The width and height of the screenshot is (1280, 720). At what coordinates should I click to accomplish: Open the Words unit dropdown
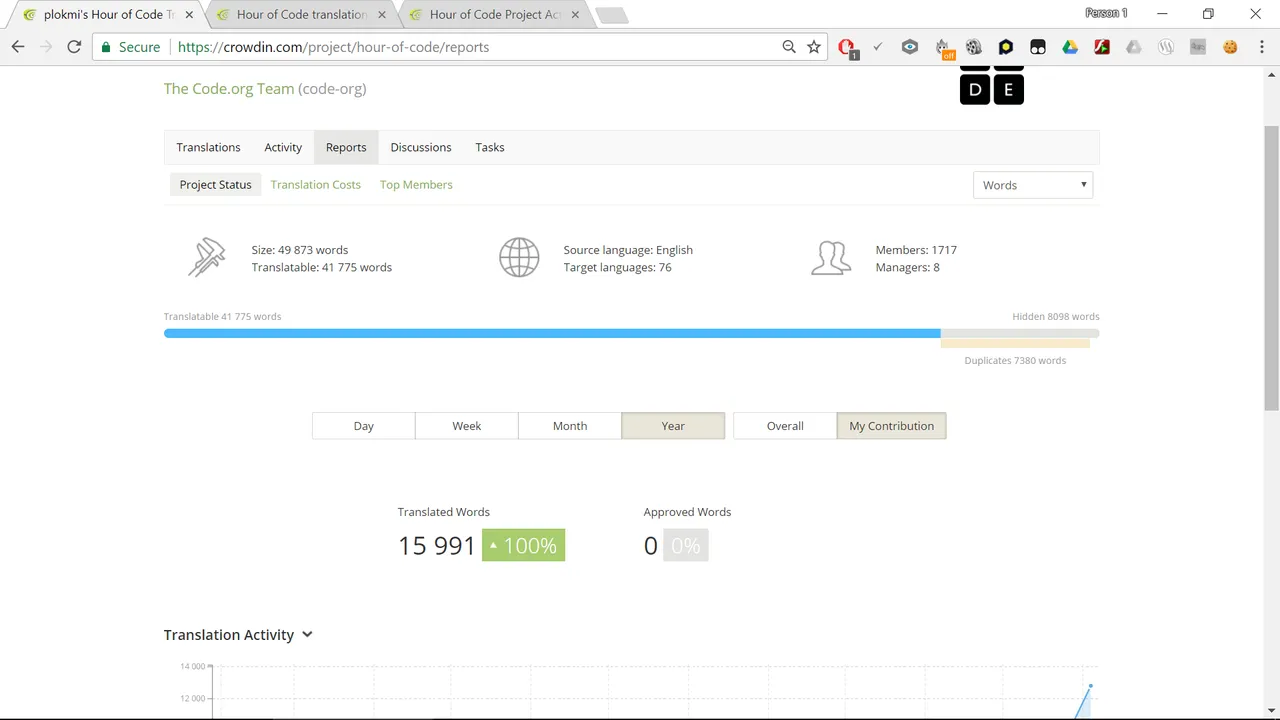click(x=1033, y=185)
